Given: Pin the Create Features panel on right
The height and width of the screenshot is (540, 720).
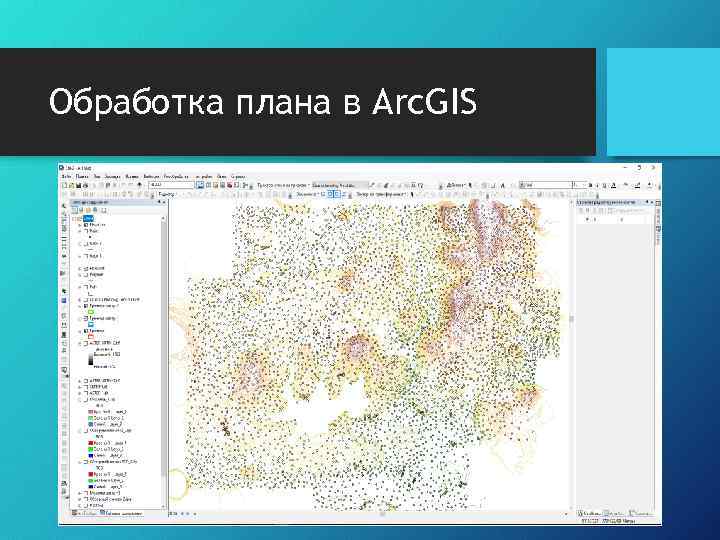Looking at the screenshot, I should click(647, 202).
